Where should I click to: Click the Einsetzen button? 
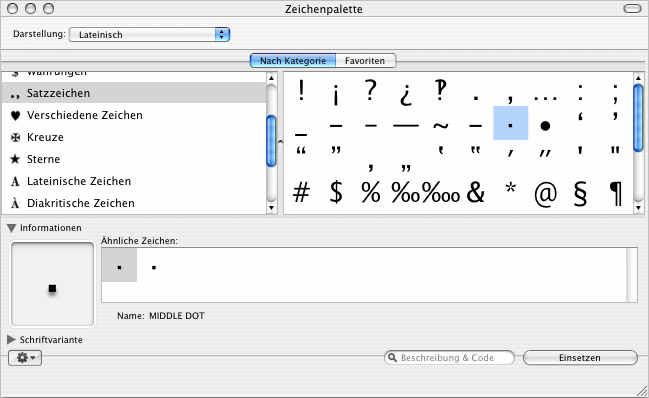580,358
